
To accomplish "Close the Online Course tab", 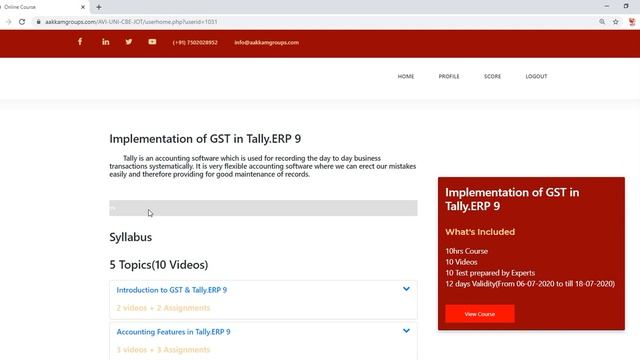I will pos(83,7).
